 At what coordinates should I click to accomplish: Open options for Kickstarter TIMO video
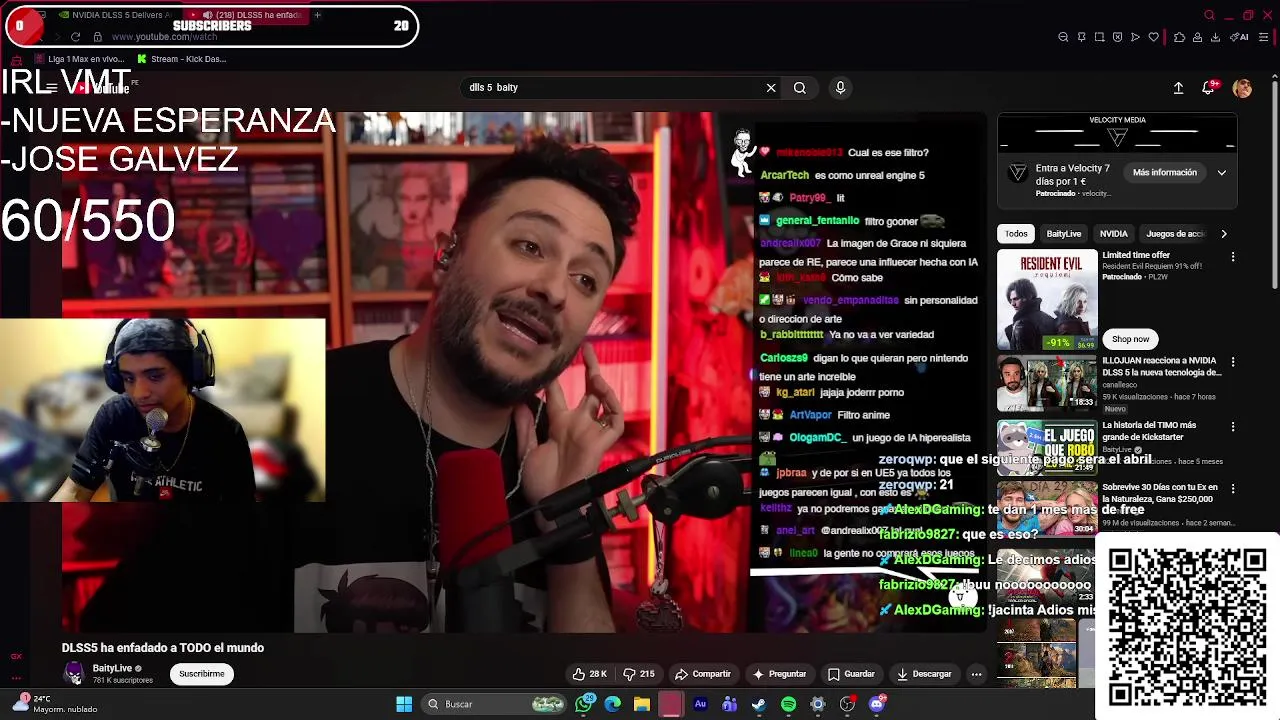1232,427
